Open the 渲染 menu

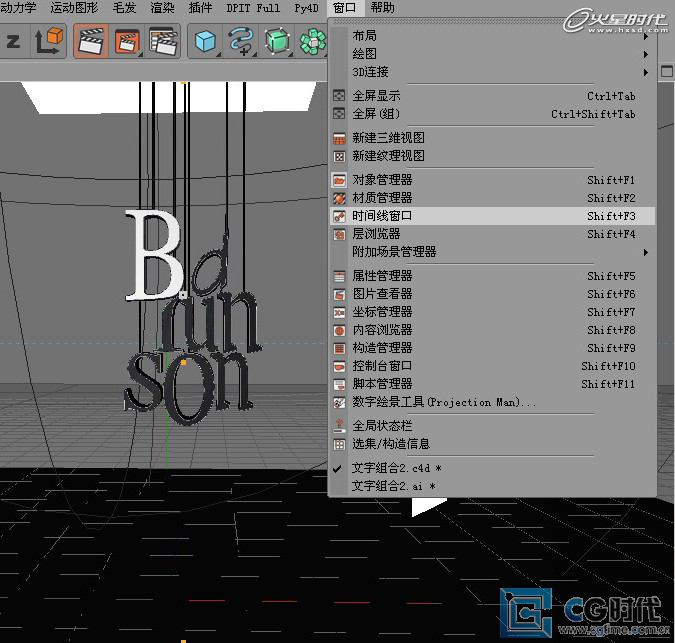pyautogui.click(x=162, y=8)
